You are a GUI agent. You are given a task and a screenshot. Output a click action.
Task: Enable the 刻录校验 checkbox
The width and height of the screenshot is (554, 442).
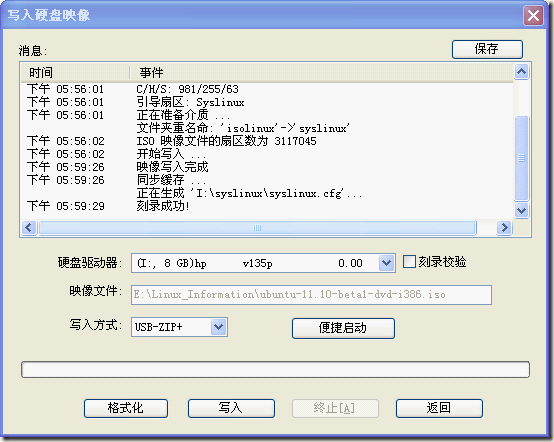(x=409, y=262)
